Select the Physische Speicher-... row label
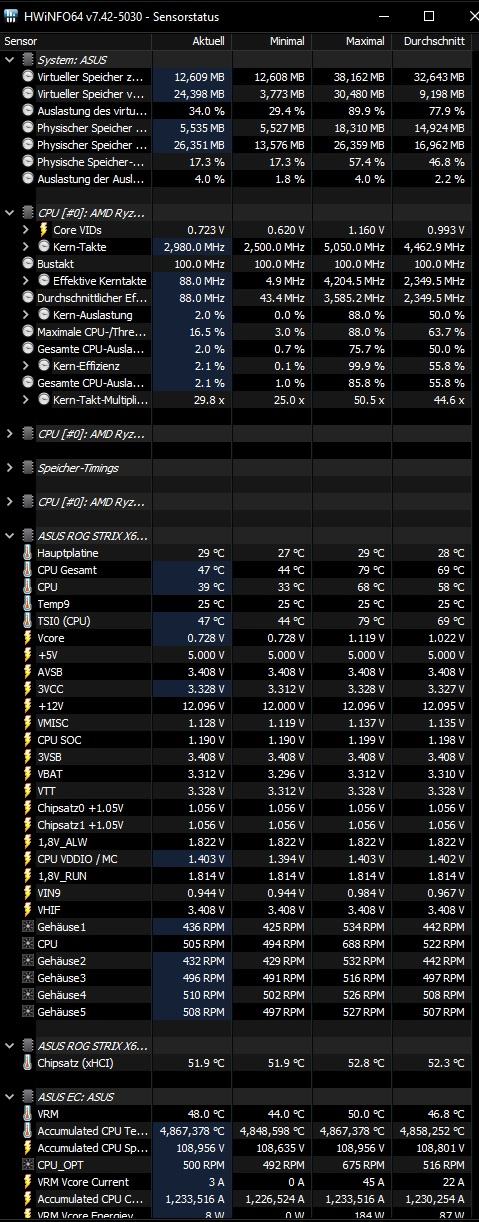Viewport: 479px width, 1222px height. click(90, 162)
